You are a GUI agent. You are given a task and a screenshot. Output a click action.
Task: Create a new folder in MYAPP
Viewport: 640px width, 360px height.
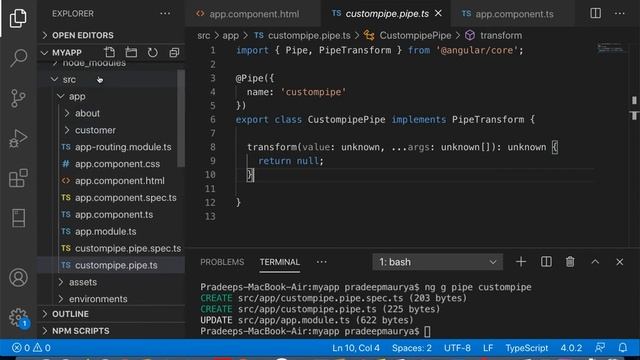click(131, 52)
